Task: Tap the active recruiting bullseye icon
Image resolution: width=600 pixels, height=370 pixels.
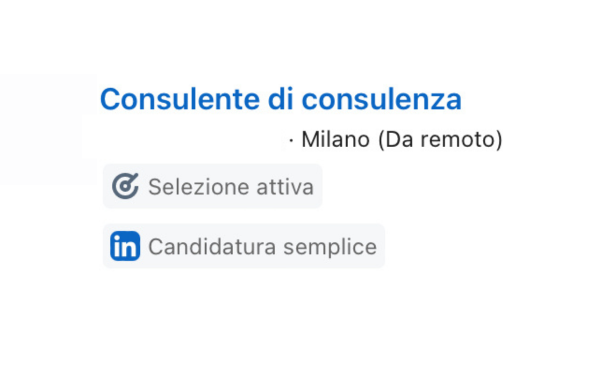Action: click(x=125, y=186)
